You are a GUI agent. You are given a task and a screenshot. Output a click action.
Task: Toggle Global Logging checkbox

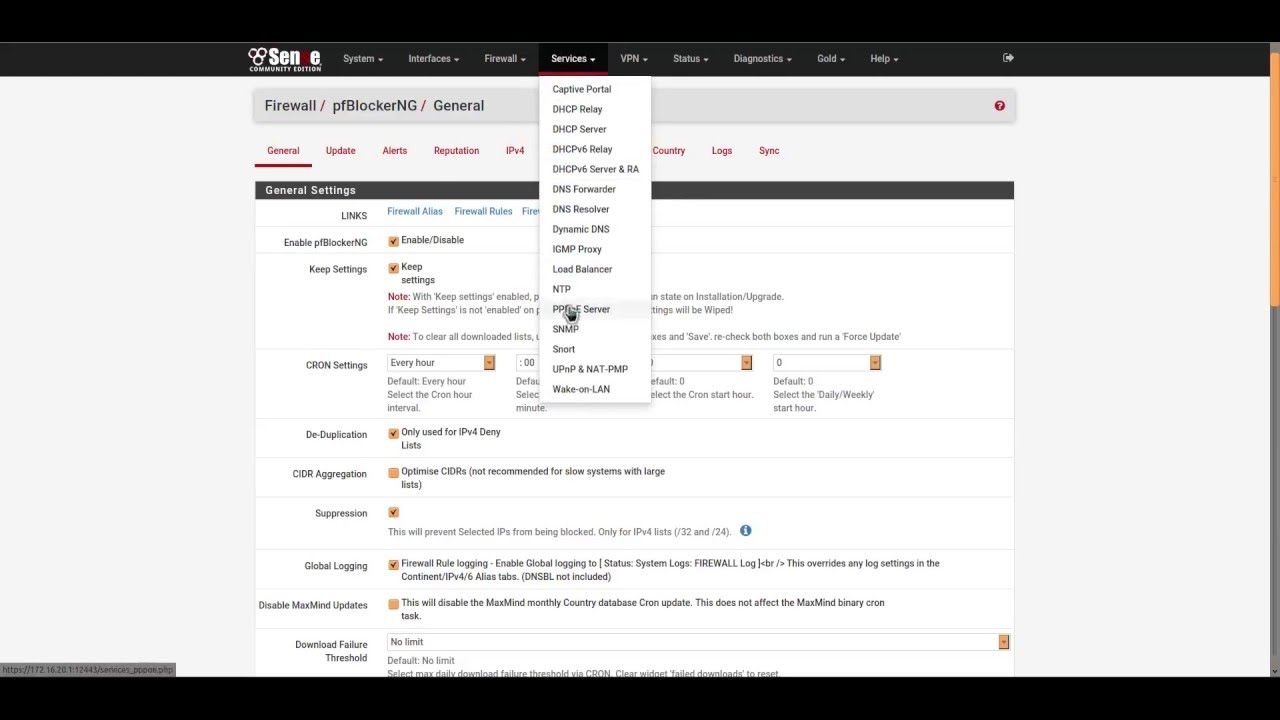(x=393, y=564)
